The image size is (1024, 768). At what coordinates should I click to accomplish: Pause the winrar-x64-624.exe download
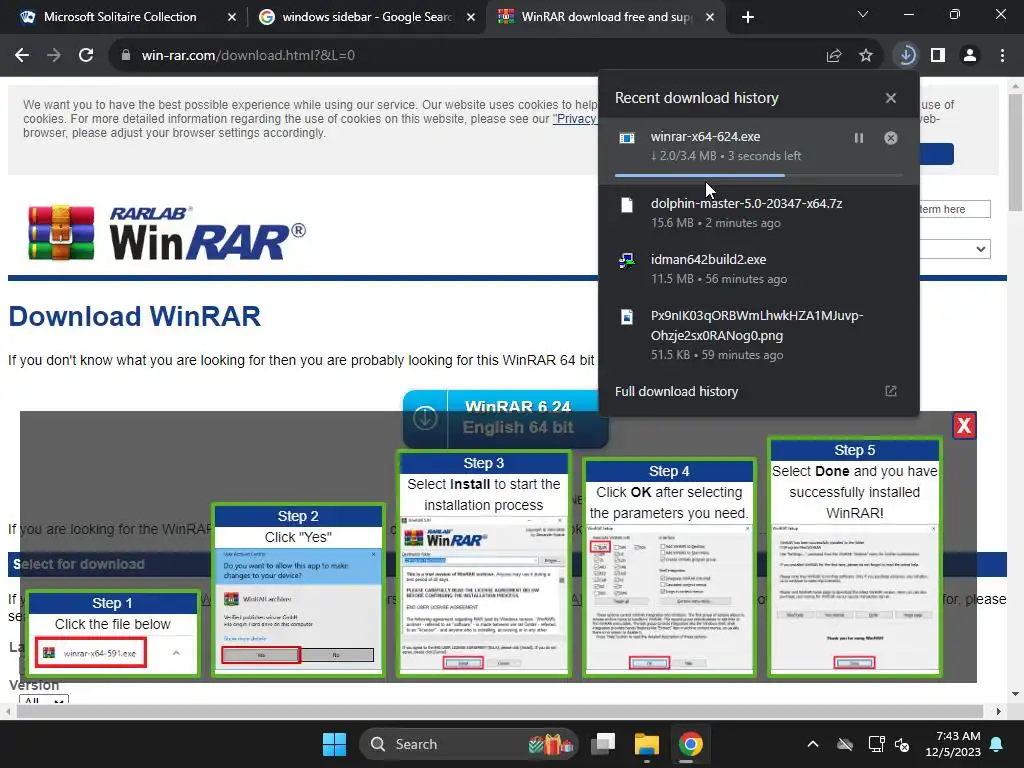pyautogui.click(x=859, y=138)
